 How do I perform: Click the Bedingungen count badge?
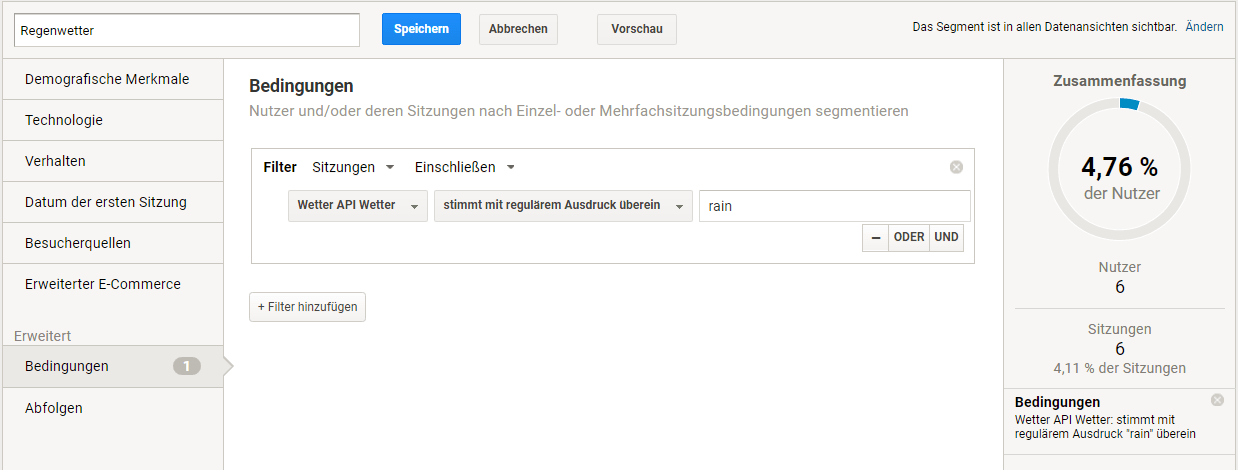click(186, 366)
